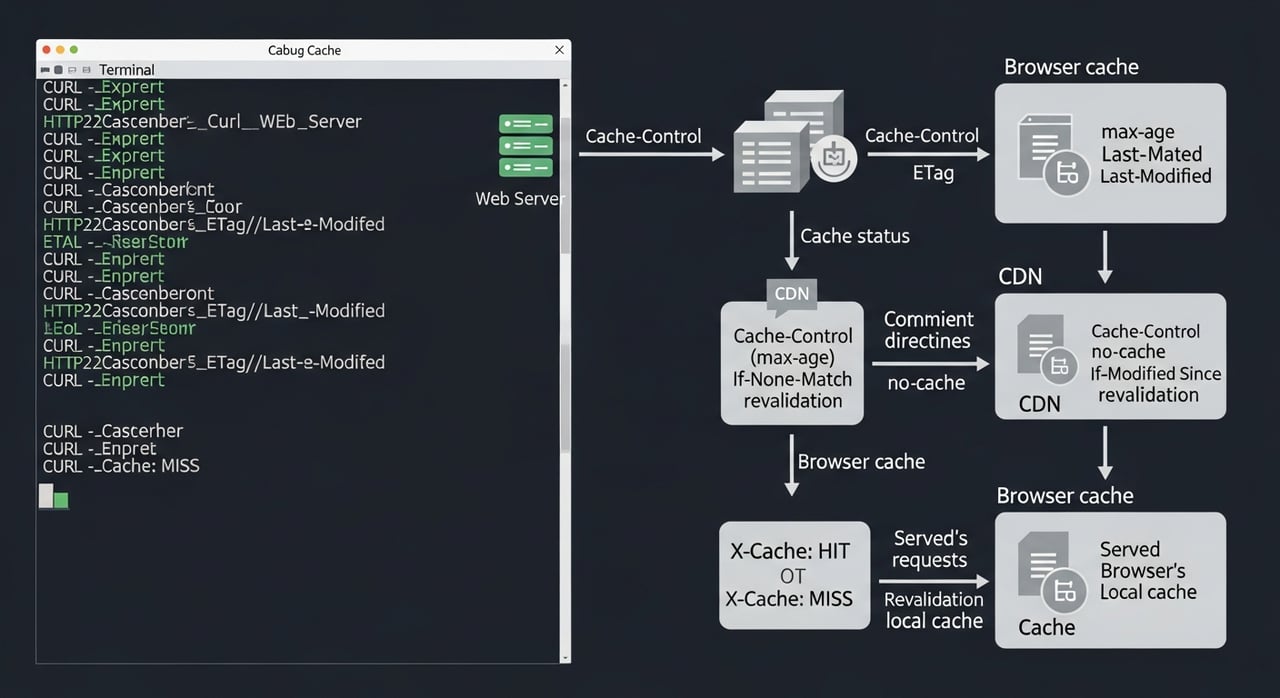Image resolution: width=1280 pixels, height=698 pixels.
Task: Click the Last-Mated text
Action: (x=1151, y=154)
